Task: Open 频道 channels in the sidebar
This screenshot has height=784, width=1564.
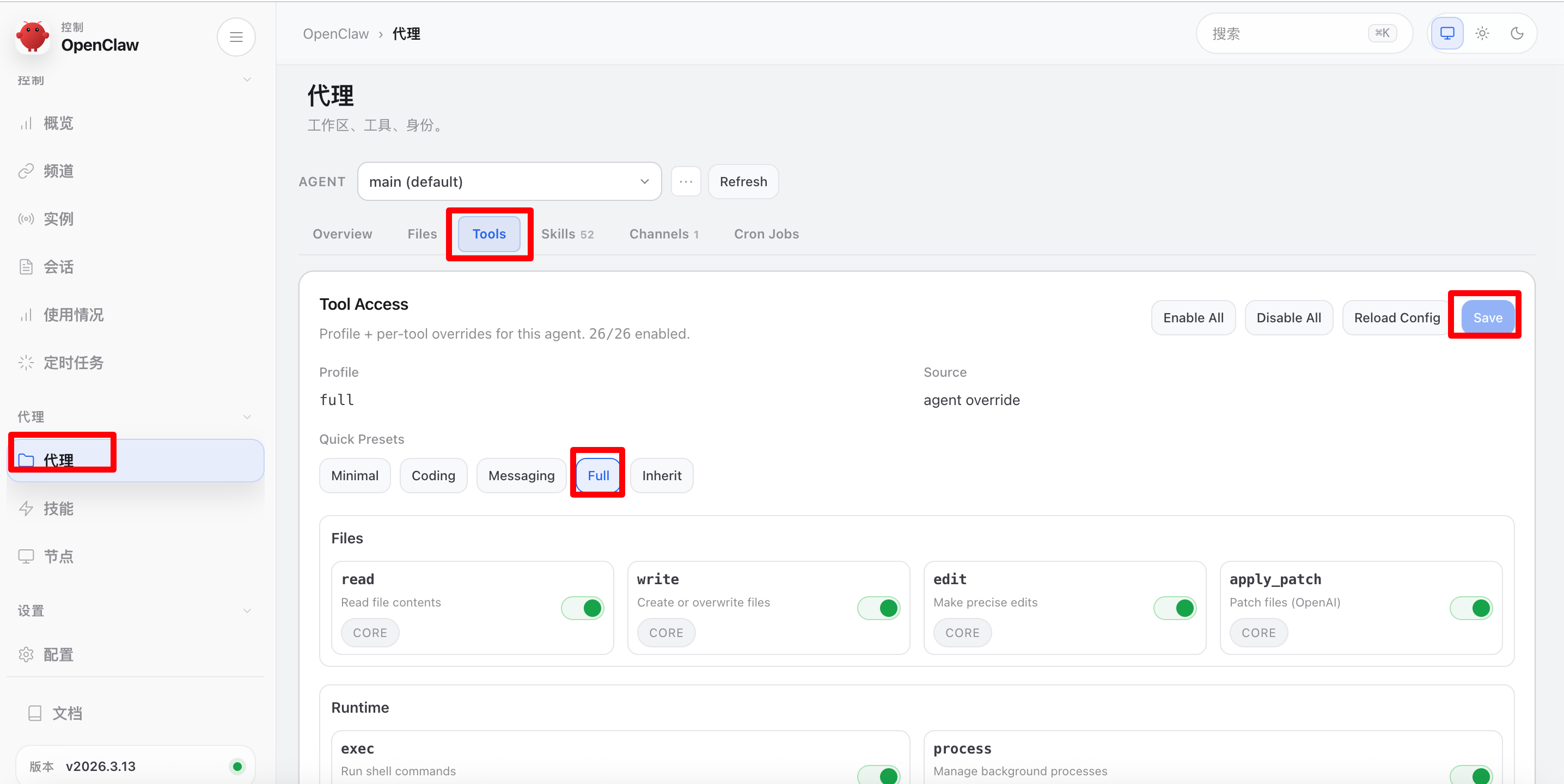Action: pyautogui.click(x=58, y=171)
